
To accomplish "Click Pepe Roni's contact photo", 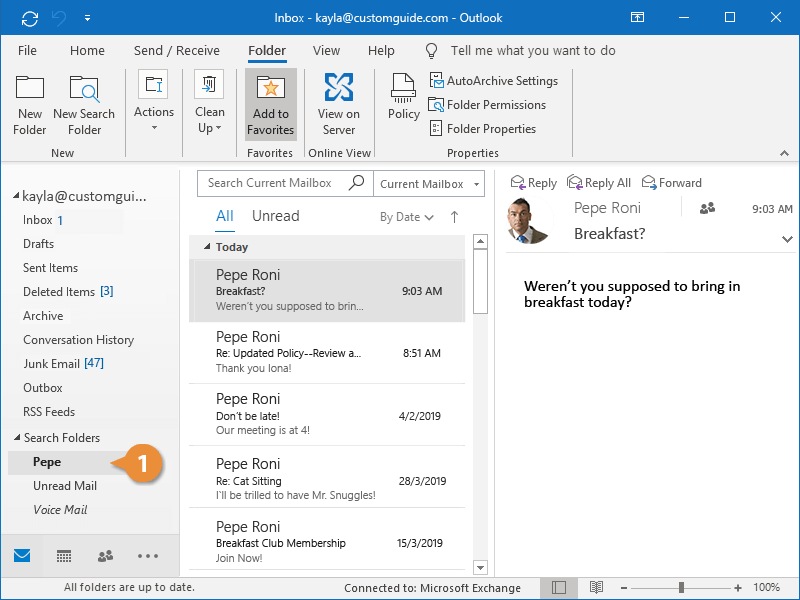I will pyautogui.click(x=529, y=220).
